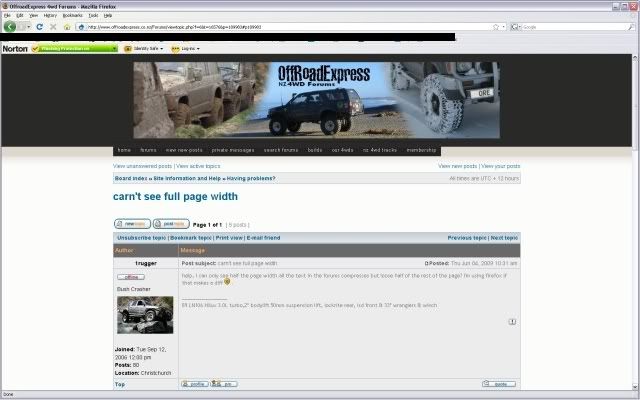Screen dimensions: 640x400
Task: Go to Next topic
Action: click(x=504, y=238)
